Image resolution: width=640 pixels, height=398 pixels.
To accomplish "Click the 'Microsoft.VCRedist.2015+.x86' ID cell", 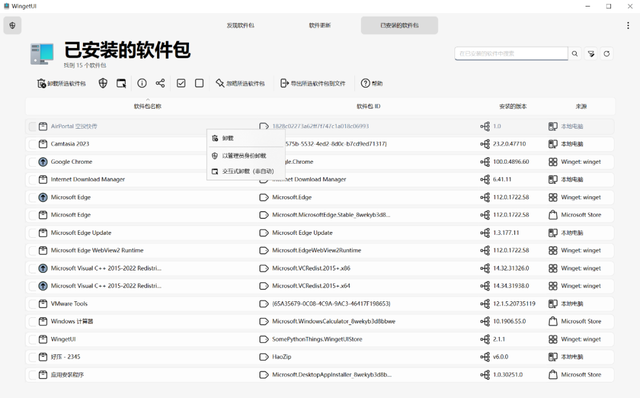I will (311, 268).
